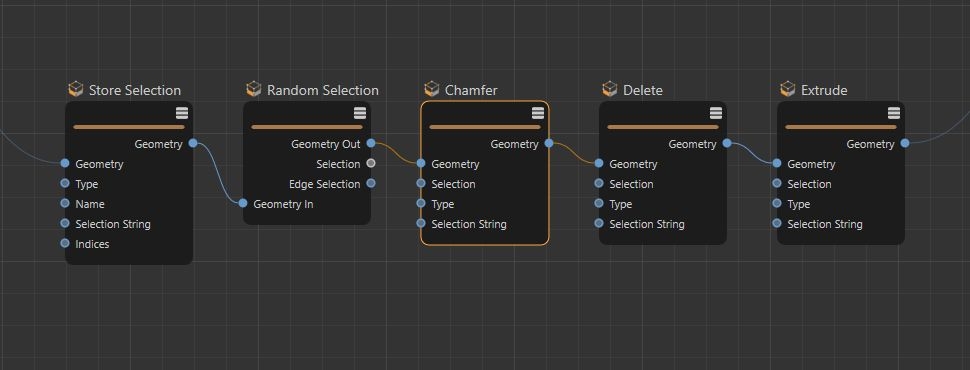Click the Delete node orange header bar
970x370 pixels.
click(x=663, y=127)
